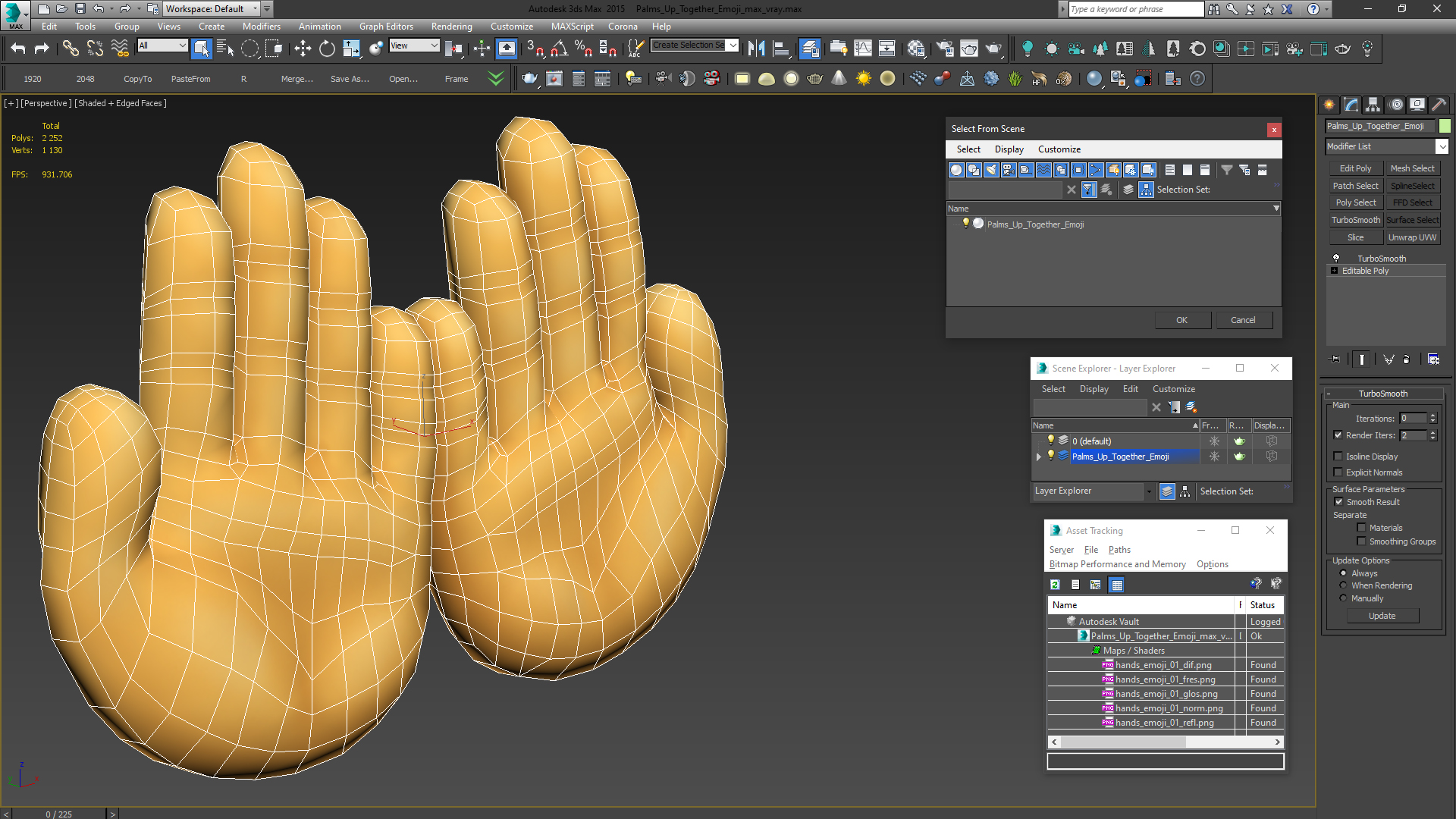Open the Graph Editors menu
This screenshot has height=819, width=1456.
coord(386,27)
